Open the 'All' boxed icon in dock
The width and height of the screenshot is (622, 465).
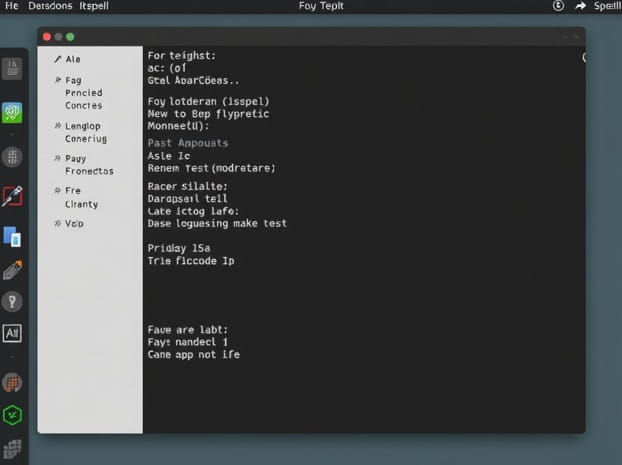click(x=12, y=333)
